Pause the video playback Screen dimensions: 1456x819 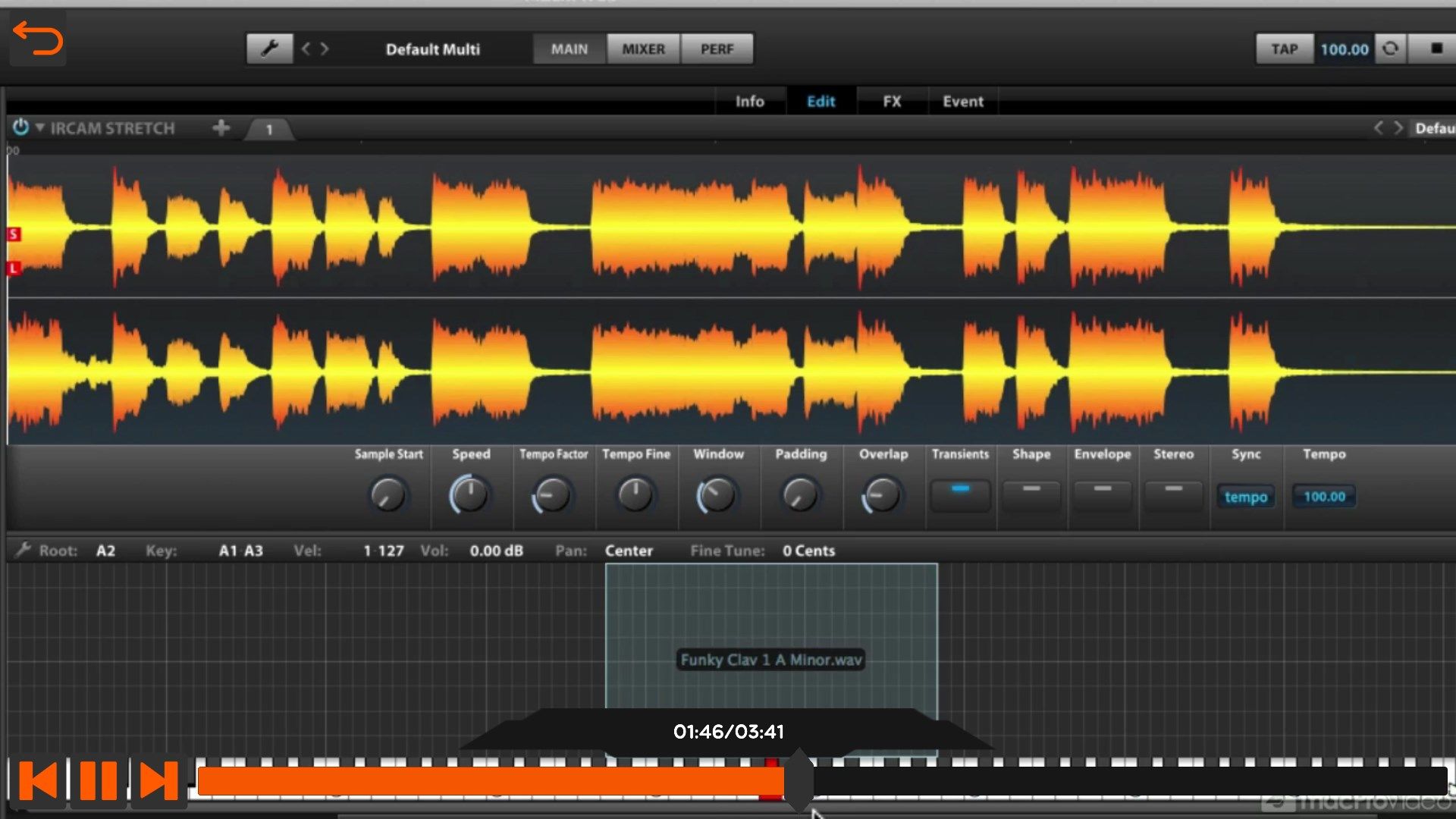(99, 780)
